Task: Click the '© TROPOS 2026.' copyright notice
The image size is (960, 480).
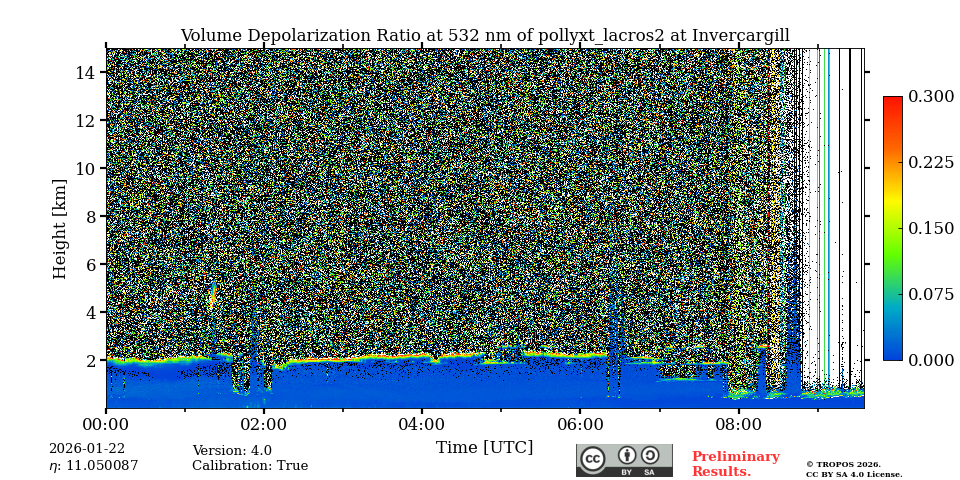Action: tap(843, 464)
